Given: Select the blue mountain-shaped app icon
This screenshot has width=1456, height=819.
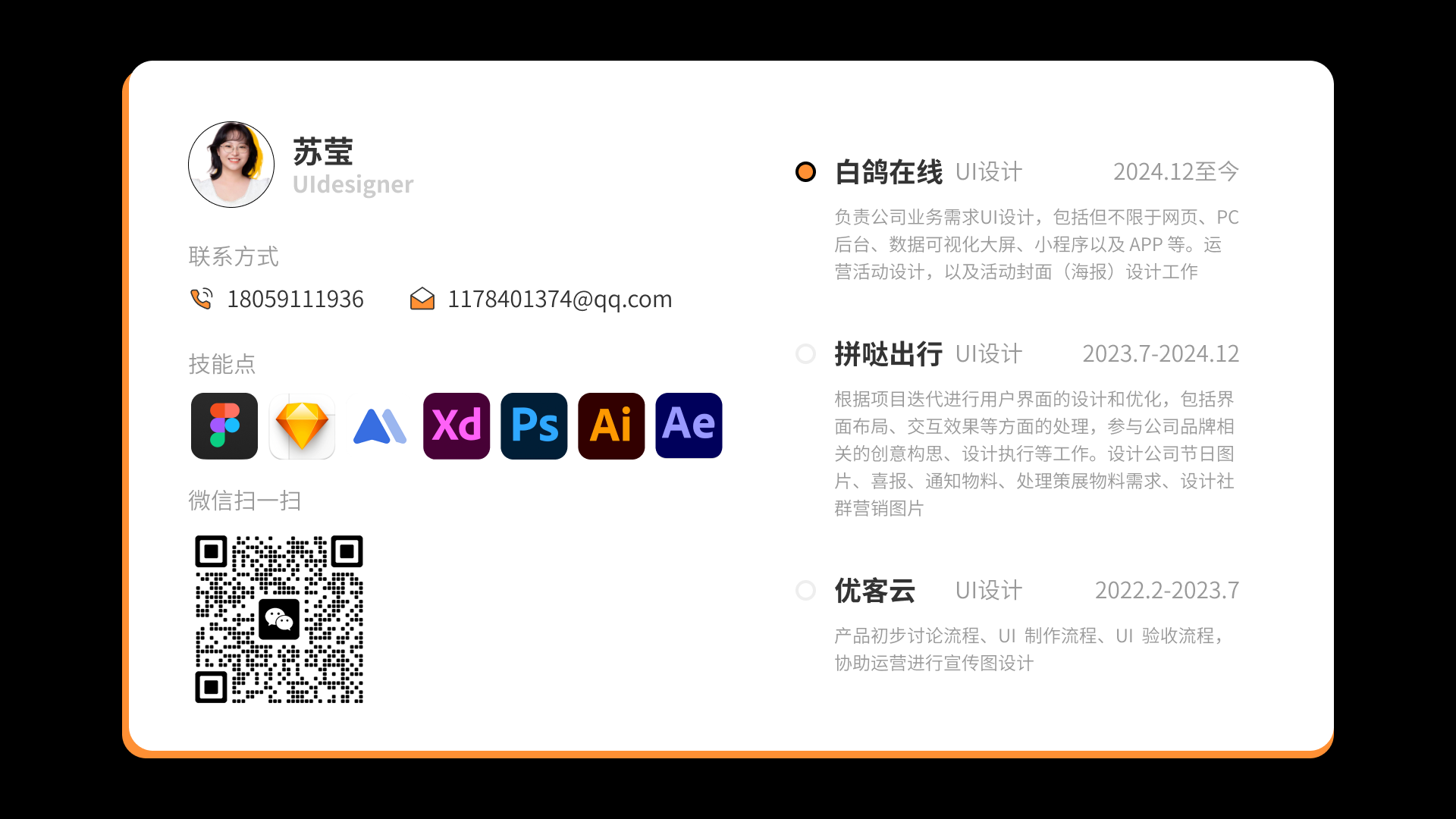Looking at the screenshot, I should coord(379,426).
